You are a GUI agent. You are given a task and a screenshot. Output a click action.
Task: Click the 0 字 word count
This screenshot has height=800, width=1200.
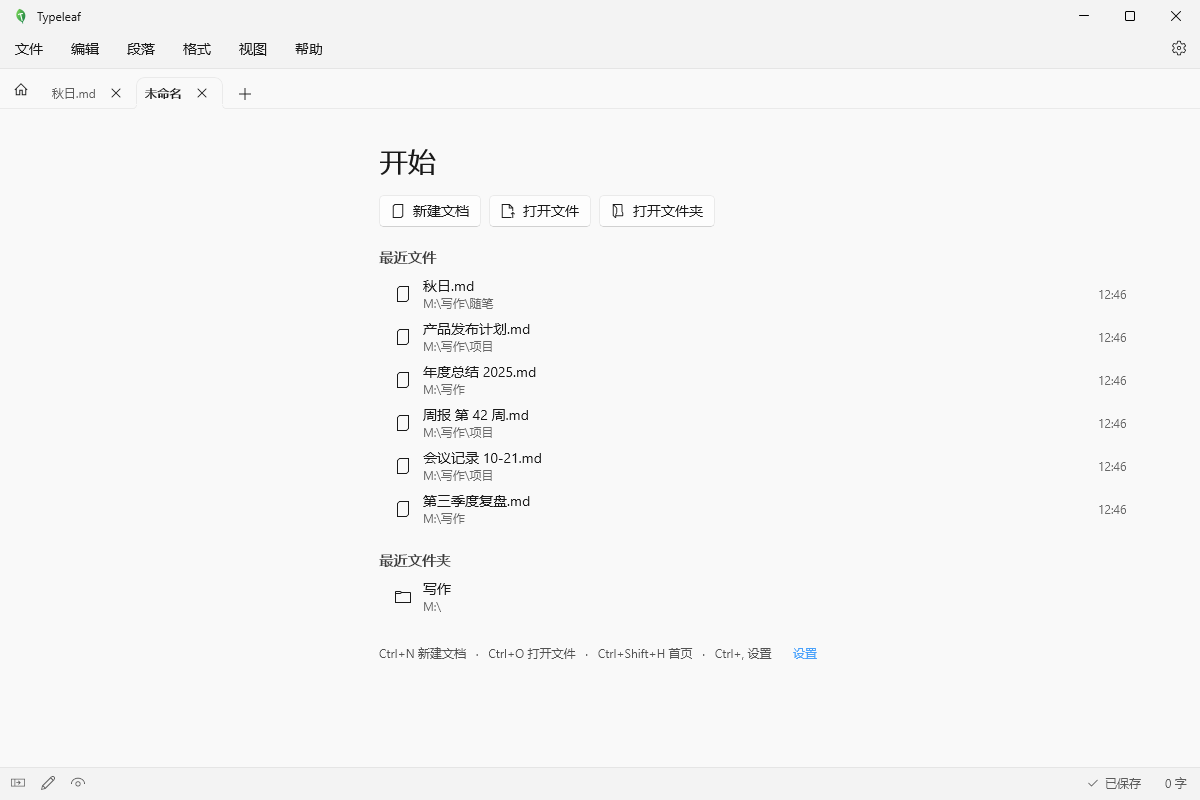pyautogui.click(x=1175, y=783)
